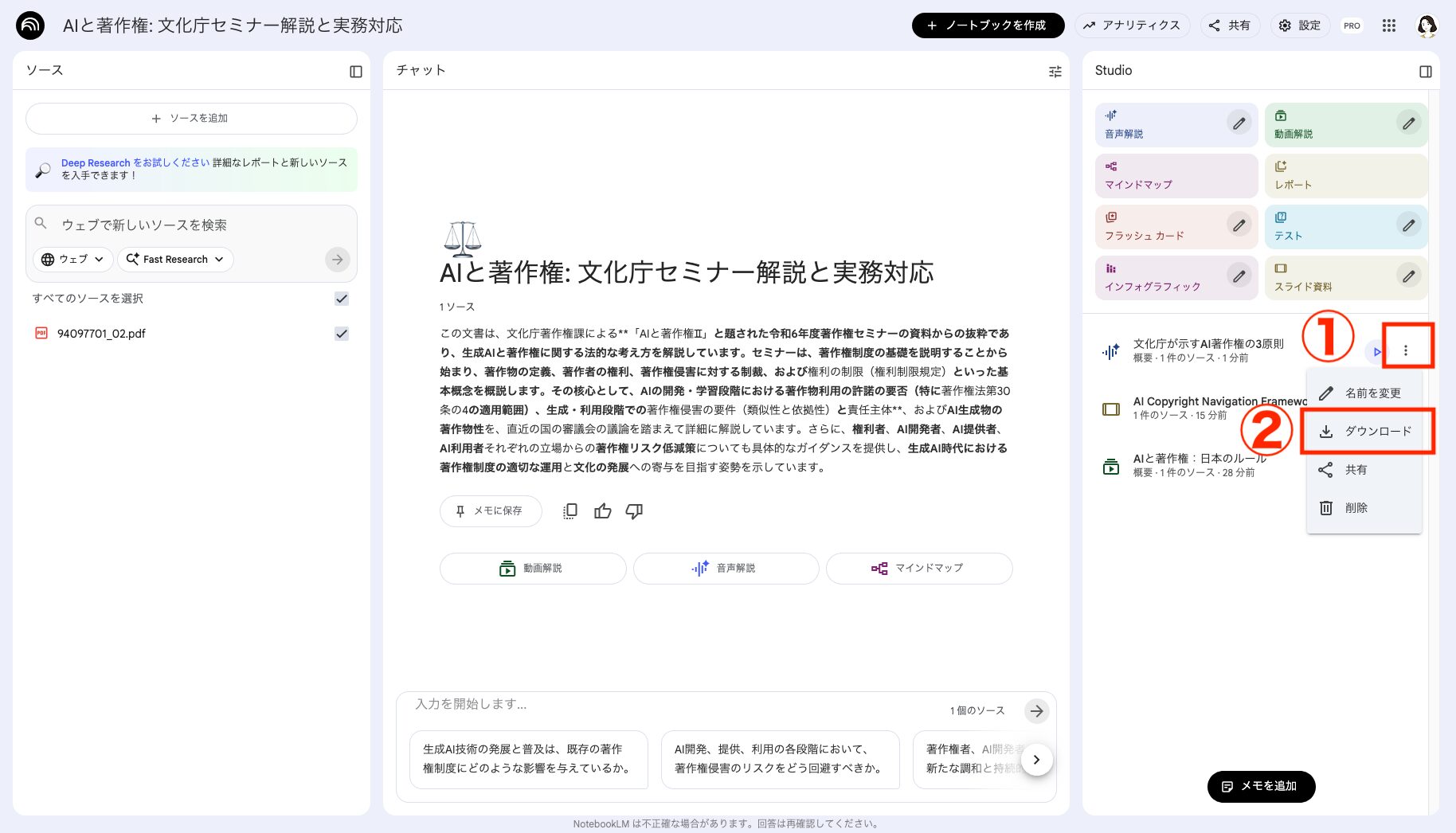This screenshot has height=833, width=1456.
Task: Edit the 音声解説 settings with pencil icon
Action: click(1239, 123)
